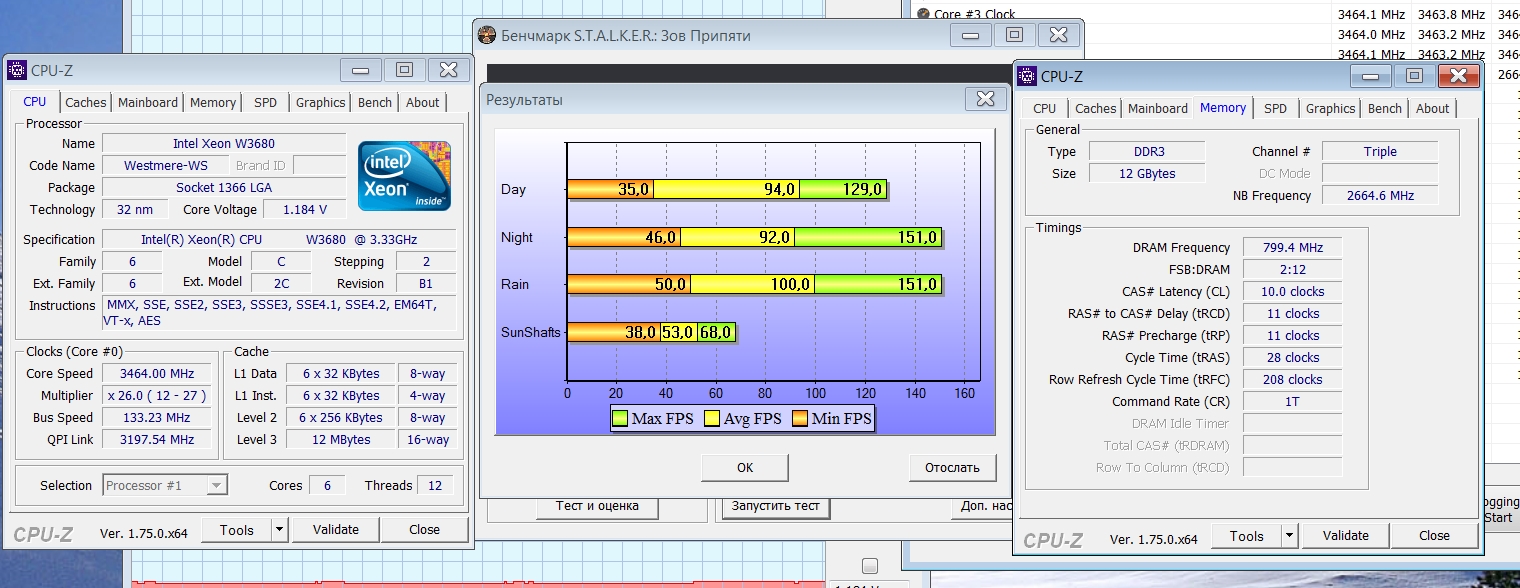Open the SPD tab in left CPU-Z
The width and height of the screenshot is (1520, 588).
(x=266, y=102)
